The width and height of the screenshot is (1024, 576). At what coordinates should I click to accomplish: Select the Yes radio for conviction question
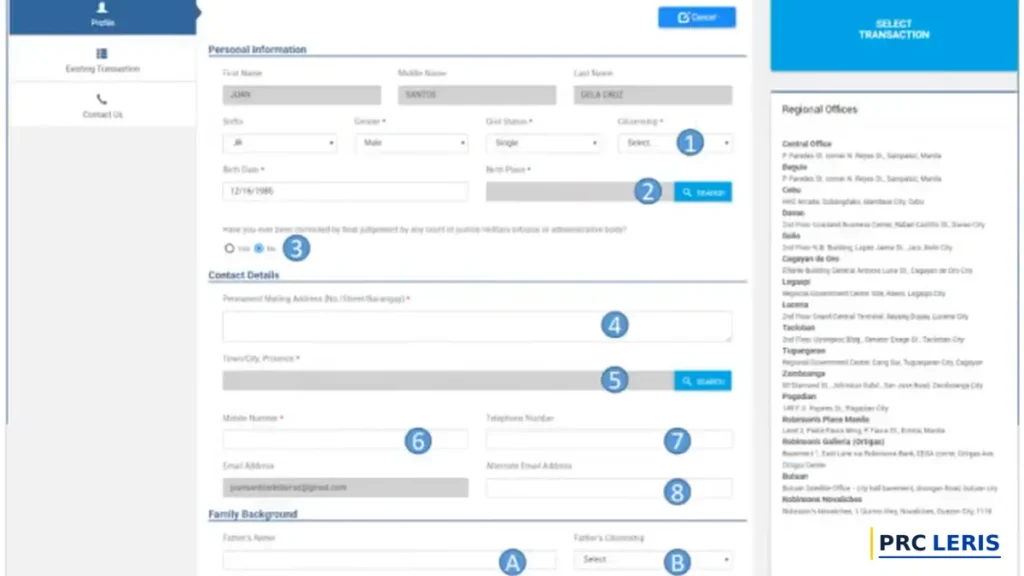pyautogui.click(x=229, y=248)
